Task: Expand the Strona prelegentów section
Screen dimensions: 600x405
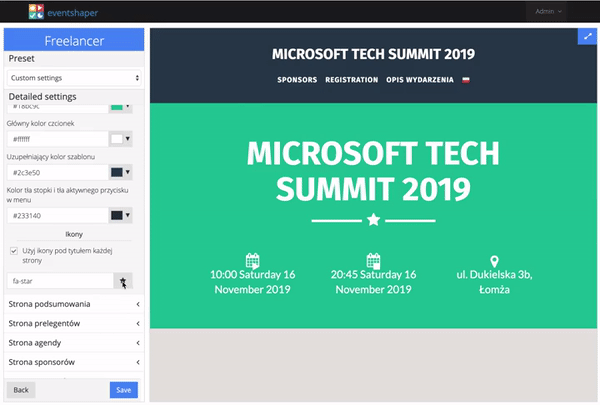Action: [x=74, y=323]
